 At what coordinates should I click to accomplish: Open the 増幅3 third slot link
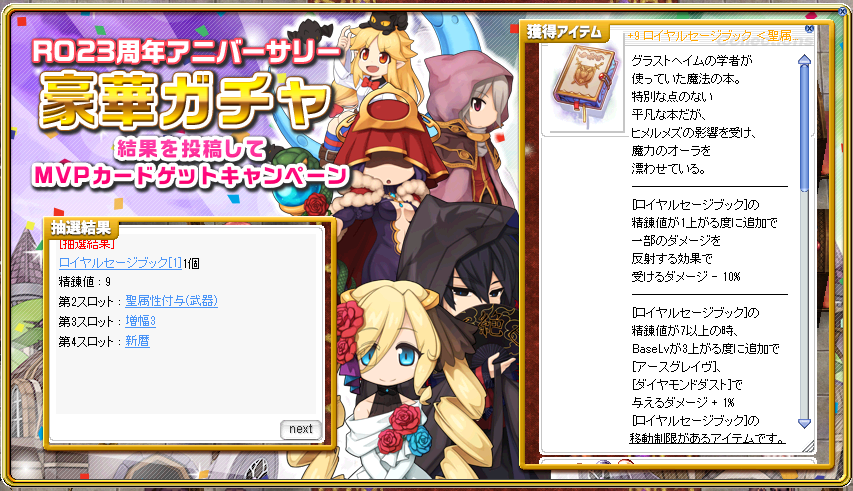click(x=140, y=321)
